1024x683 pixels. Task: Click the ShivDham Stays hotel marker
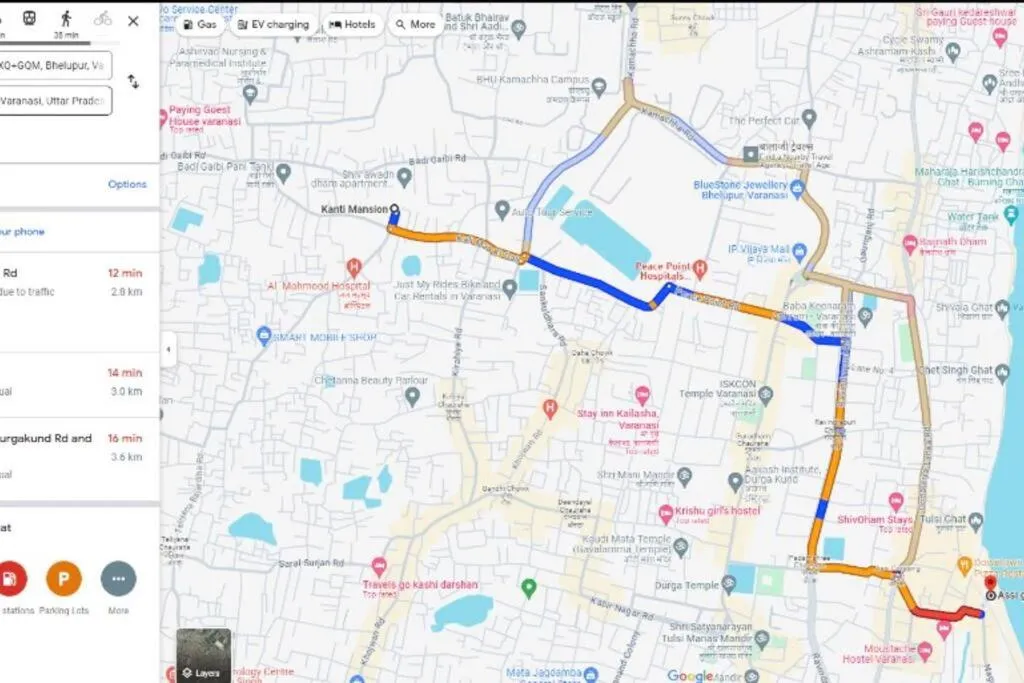click(896, 501)
